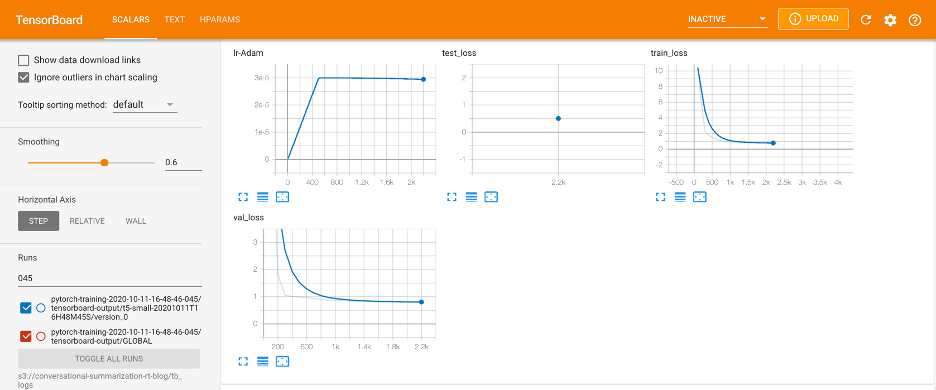Select only the version_0 run via blue radio circle
The width and height of the screenshot is (936, 390).
[x=41, y=308]
